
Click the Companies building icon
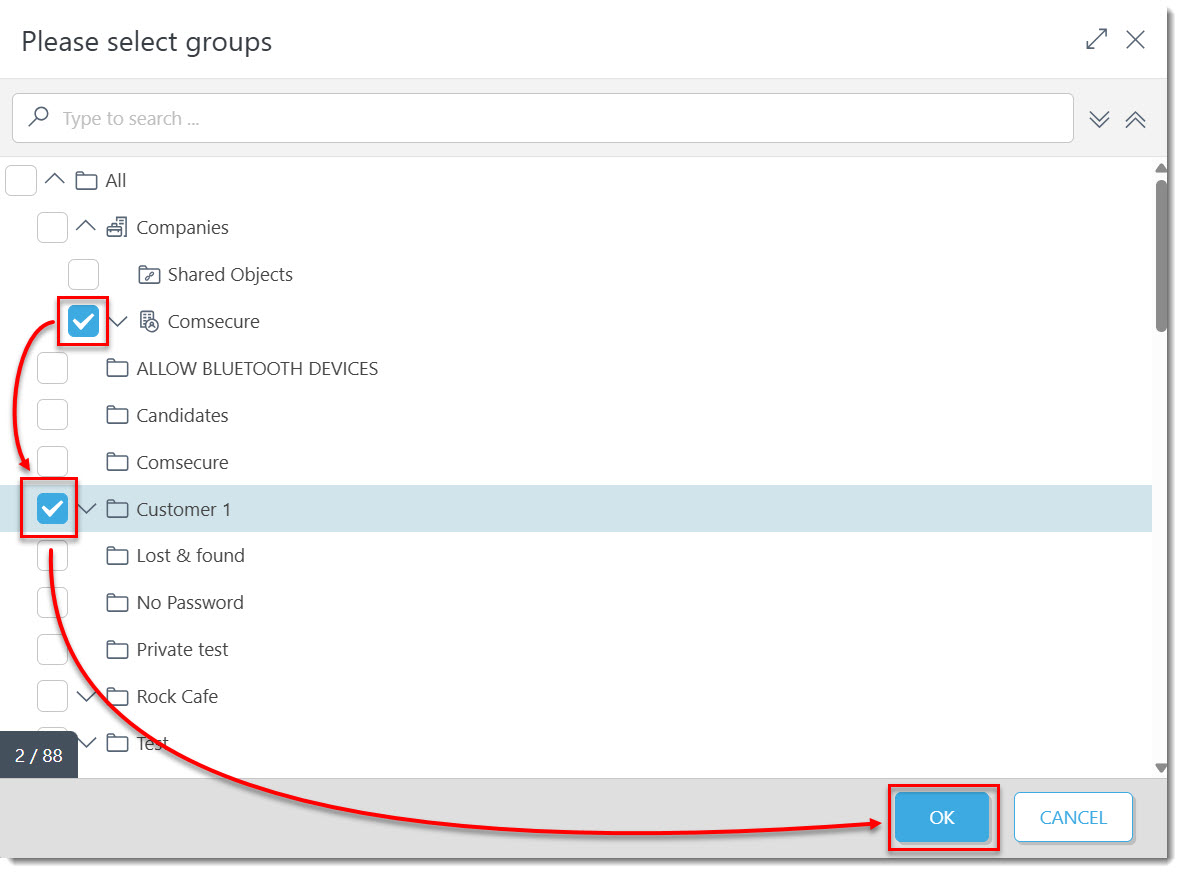point(117,227)
